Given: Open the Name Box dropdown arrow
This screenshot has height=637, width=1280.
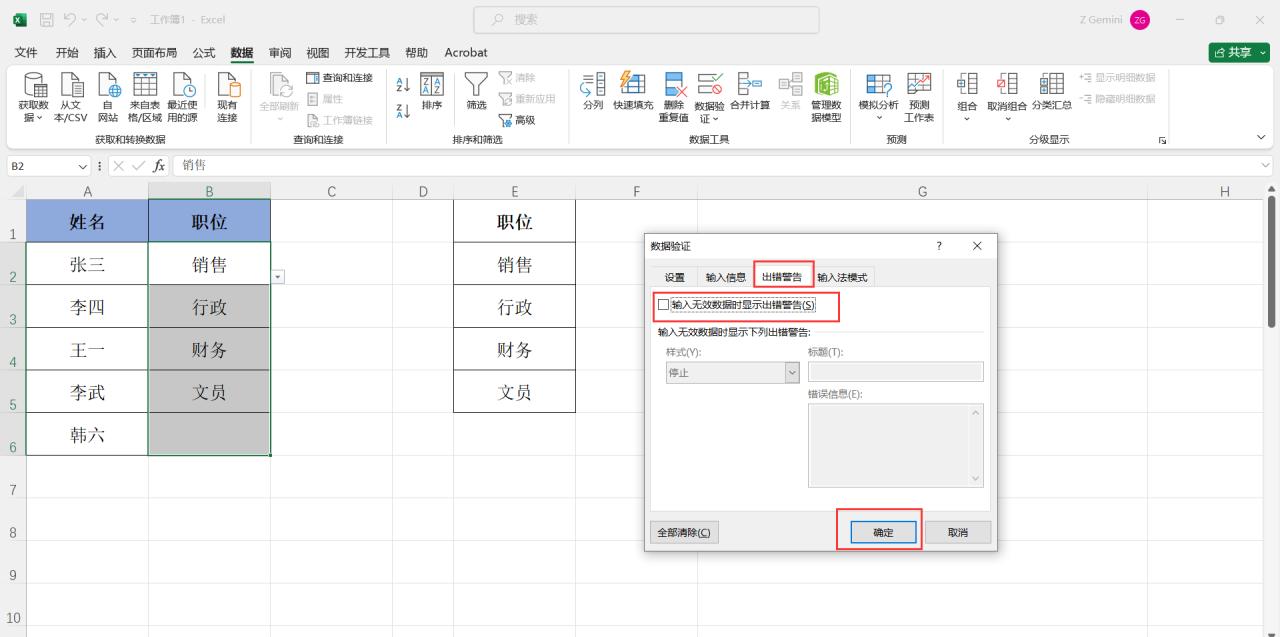Looking at the screenshot, I should tap(83, 166).
